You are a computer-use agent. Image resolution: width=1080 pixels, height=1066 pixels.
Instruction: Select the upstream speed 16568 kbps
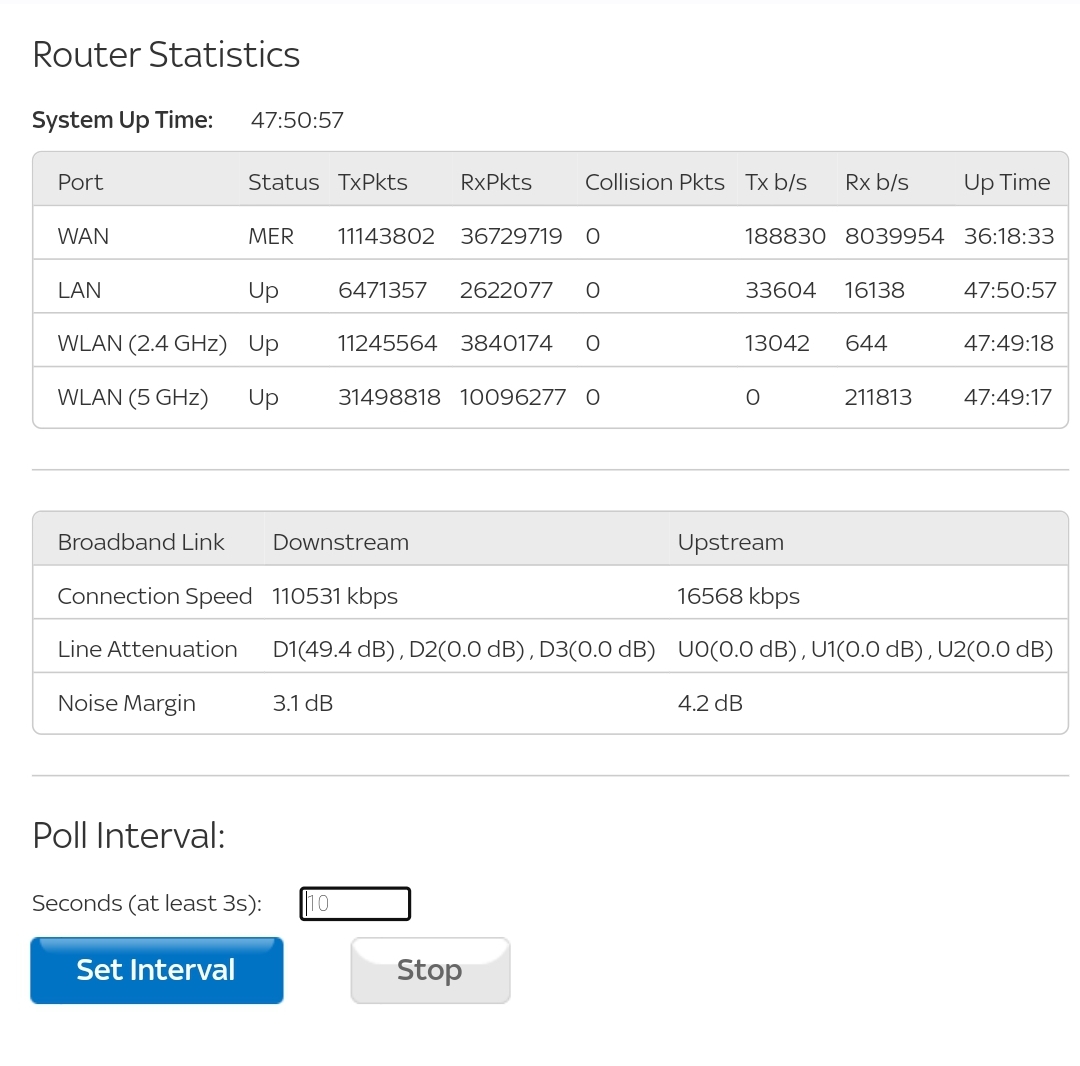point(738,597)
